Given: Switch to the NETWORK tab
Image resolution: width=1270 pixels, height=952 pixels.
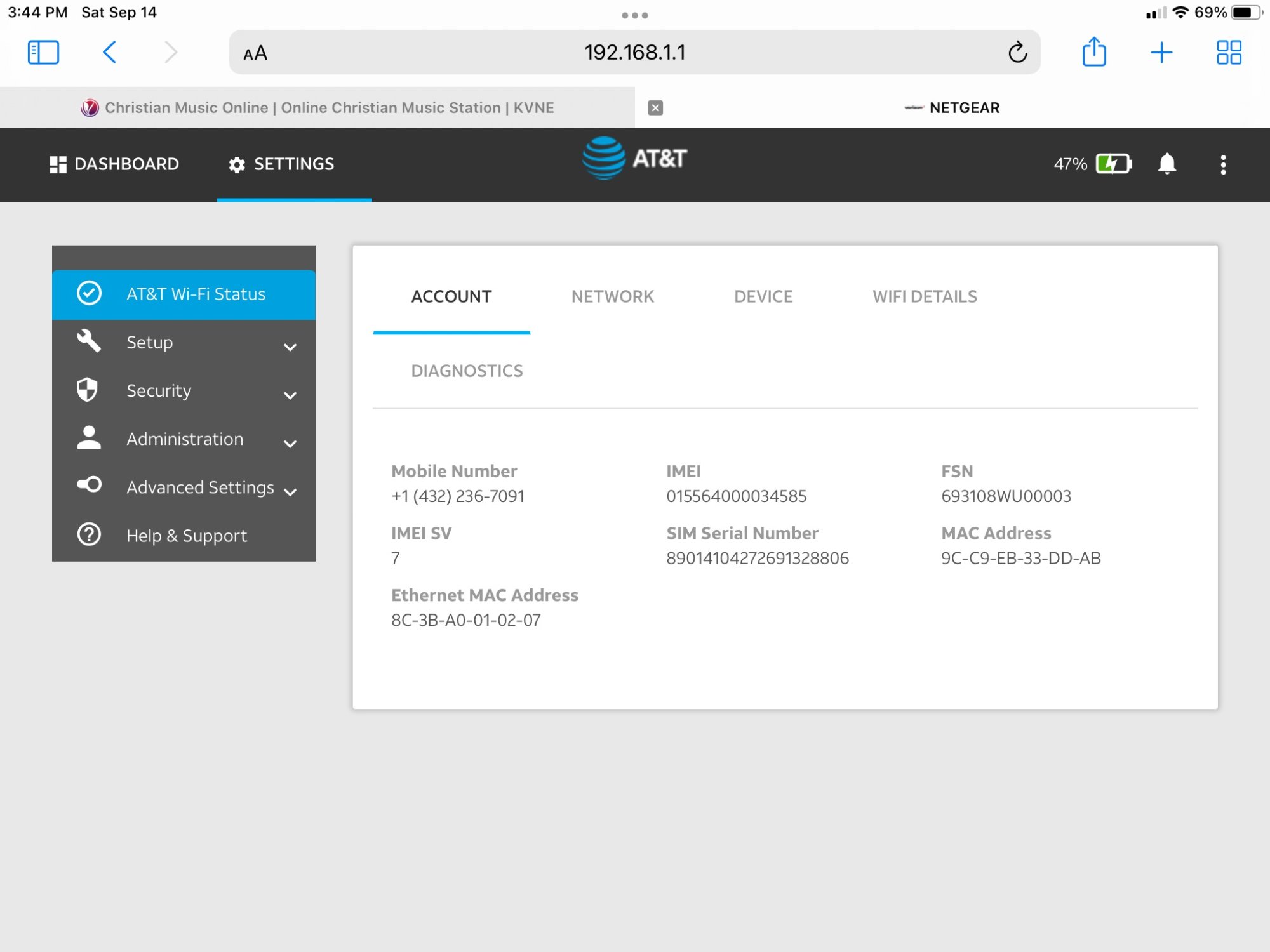Looking at the screenshot, I should [612, 296].
